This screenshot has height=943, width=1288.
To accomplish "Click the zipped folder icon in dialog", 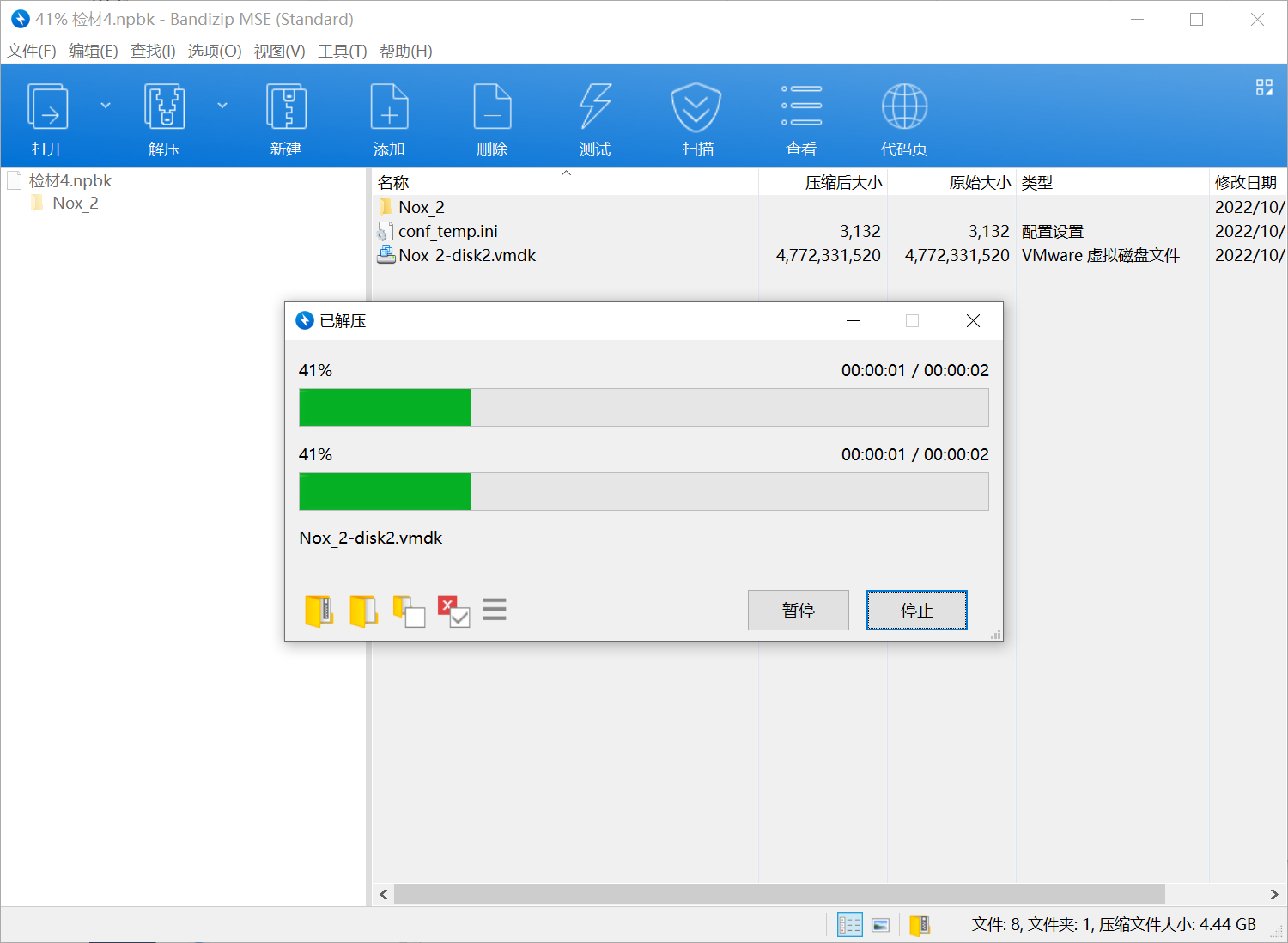I will (319, 611).
